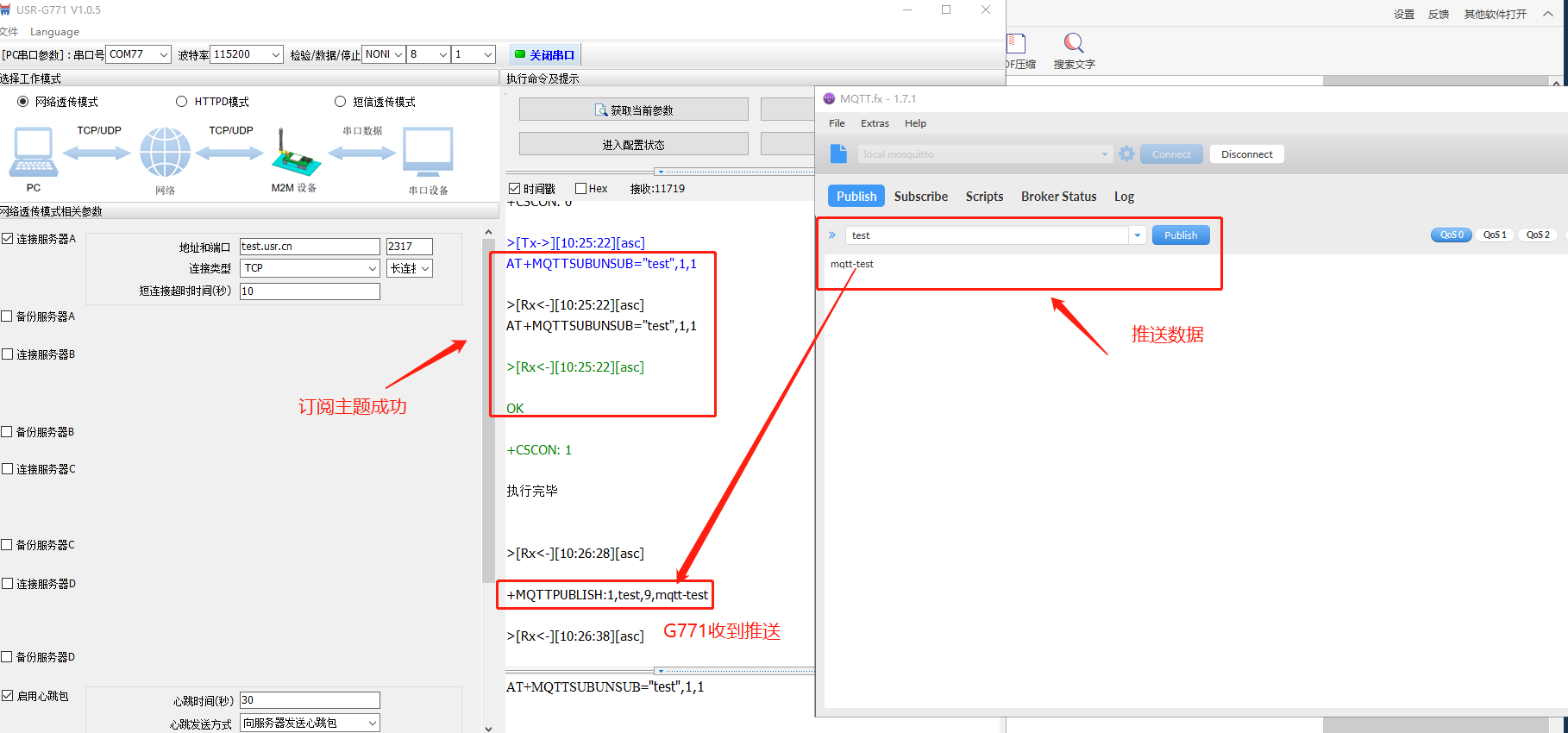
Task: Click the heartbeat time input field
Action: 310,700
